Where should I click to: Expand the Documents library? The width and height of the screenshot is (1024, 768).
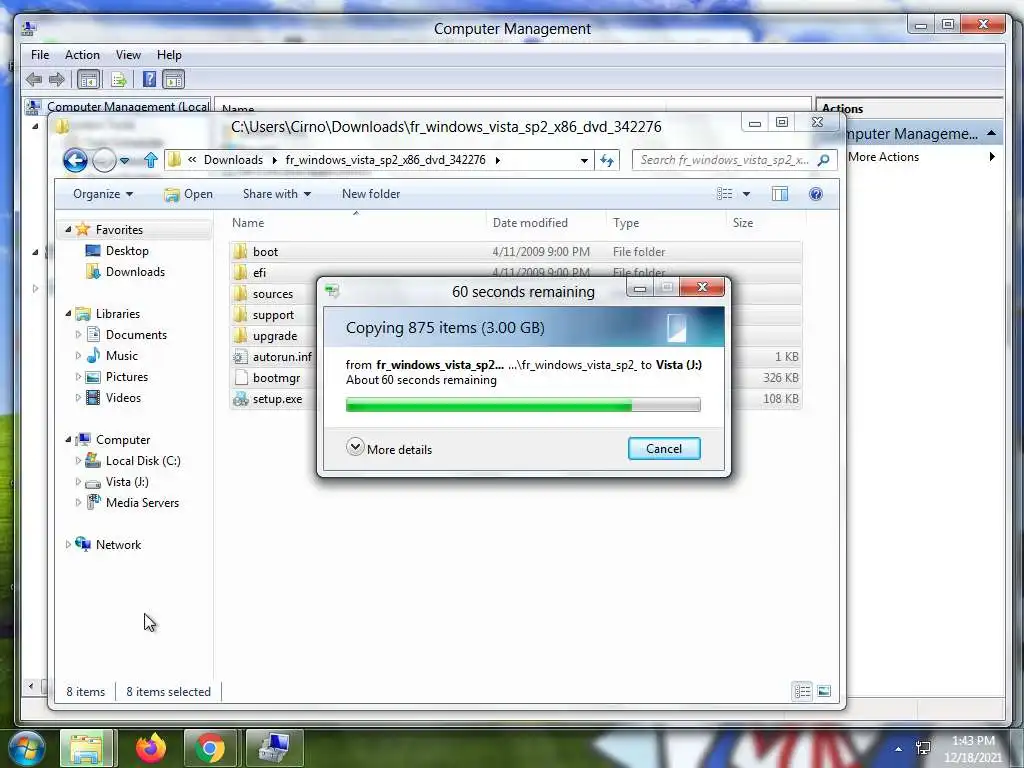[78, 334]
